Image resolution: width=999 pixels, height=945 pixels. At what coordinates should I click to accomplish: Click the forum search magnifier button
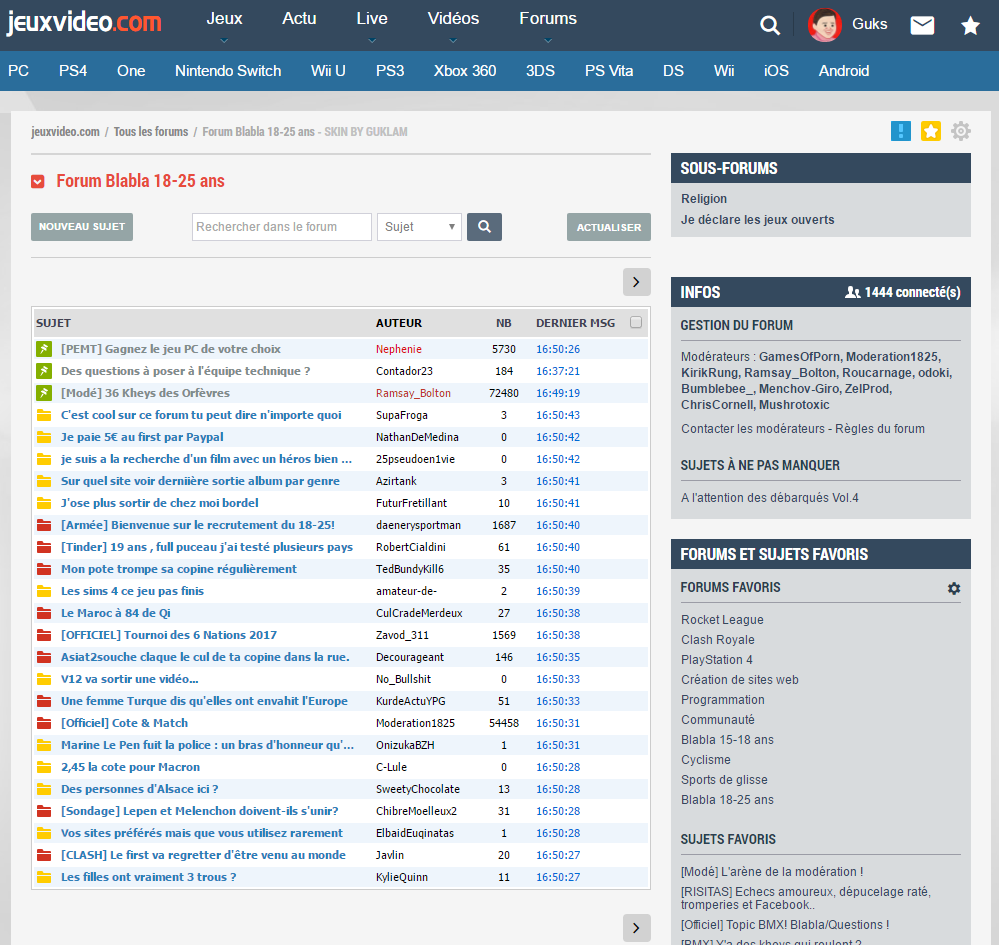(484, 227)
